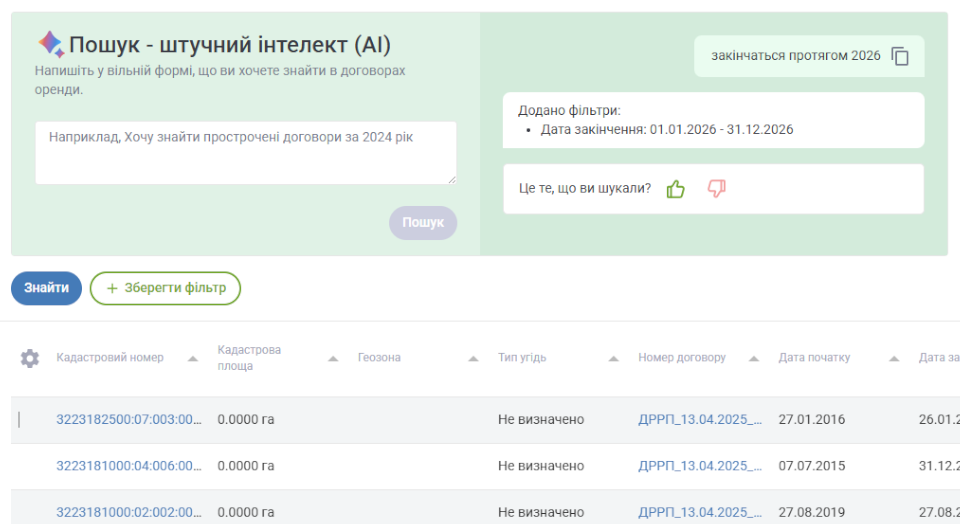
Task: Click the 'Пошук - штучний інтелект (AI)' heading
Action: [230, 45]
